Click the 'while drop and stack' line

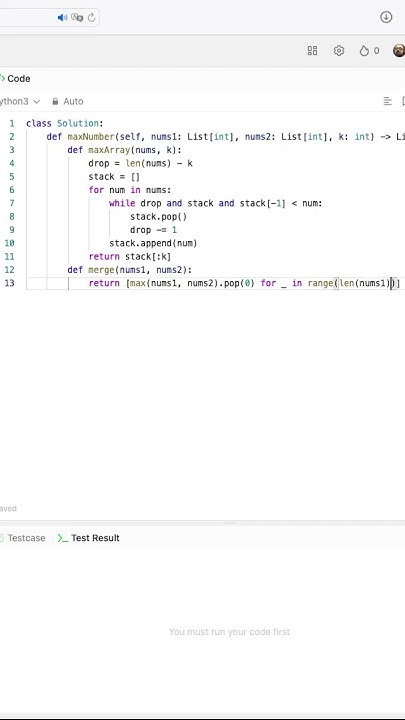click(216, 203)
